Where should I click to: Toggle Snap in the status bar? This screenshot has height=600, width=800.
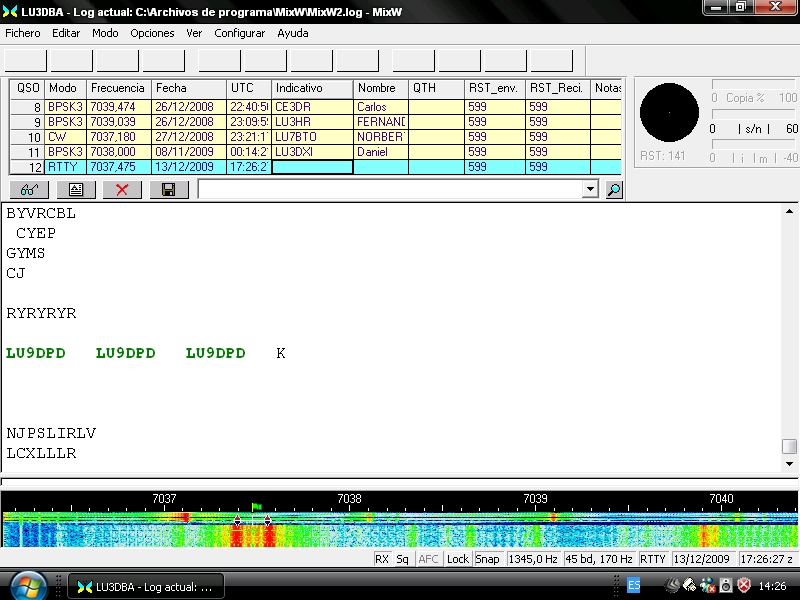click(x=488, y=559)
